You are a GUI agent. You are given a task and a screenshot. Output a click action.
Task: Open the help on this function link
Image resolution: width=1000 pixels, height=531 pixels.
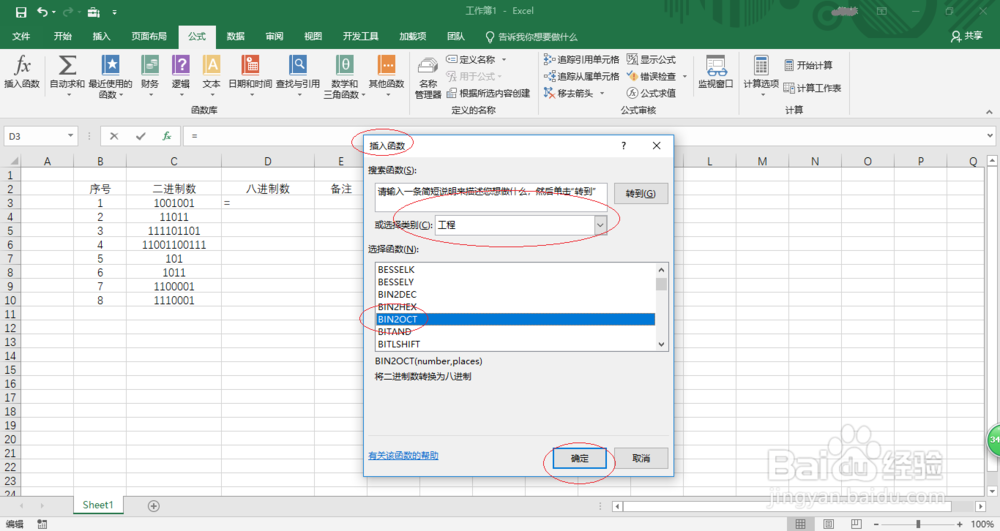pos(403,455)
